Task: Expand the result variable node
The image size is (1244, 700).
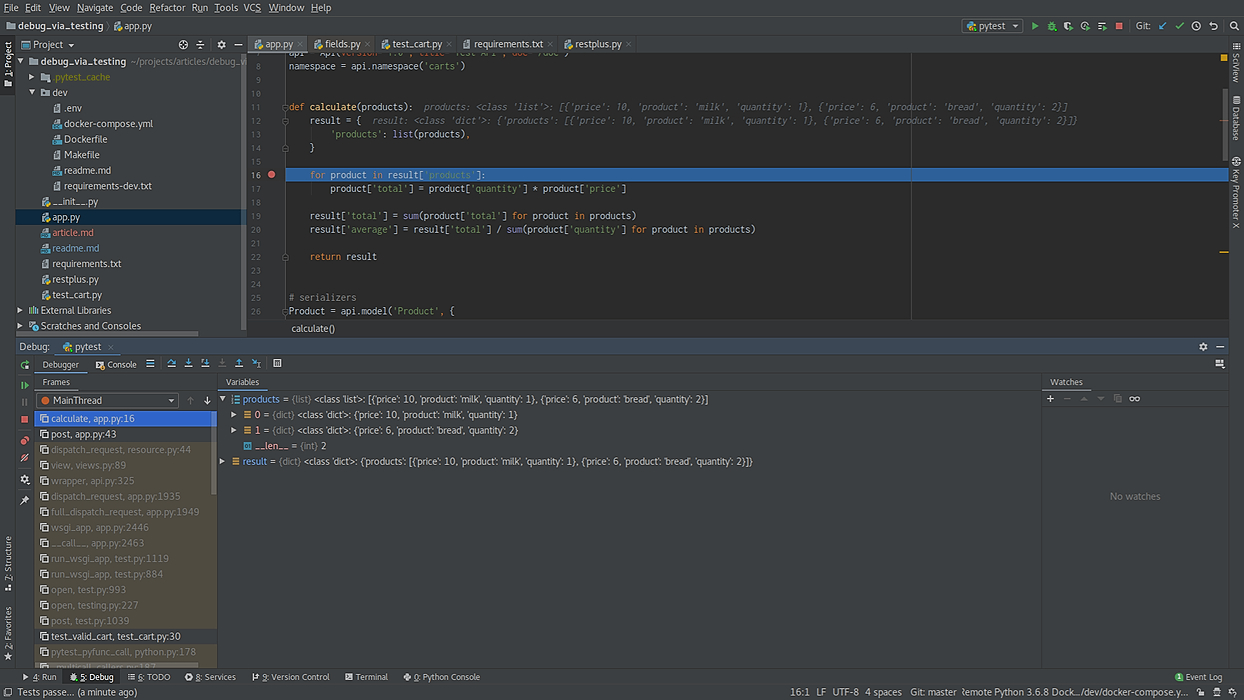Action: click(x=223, y=461)
